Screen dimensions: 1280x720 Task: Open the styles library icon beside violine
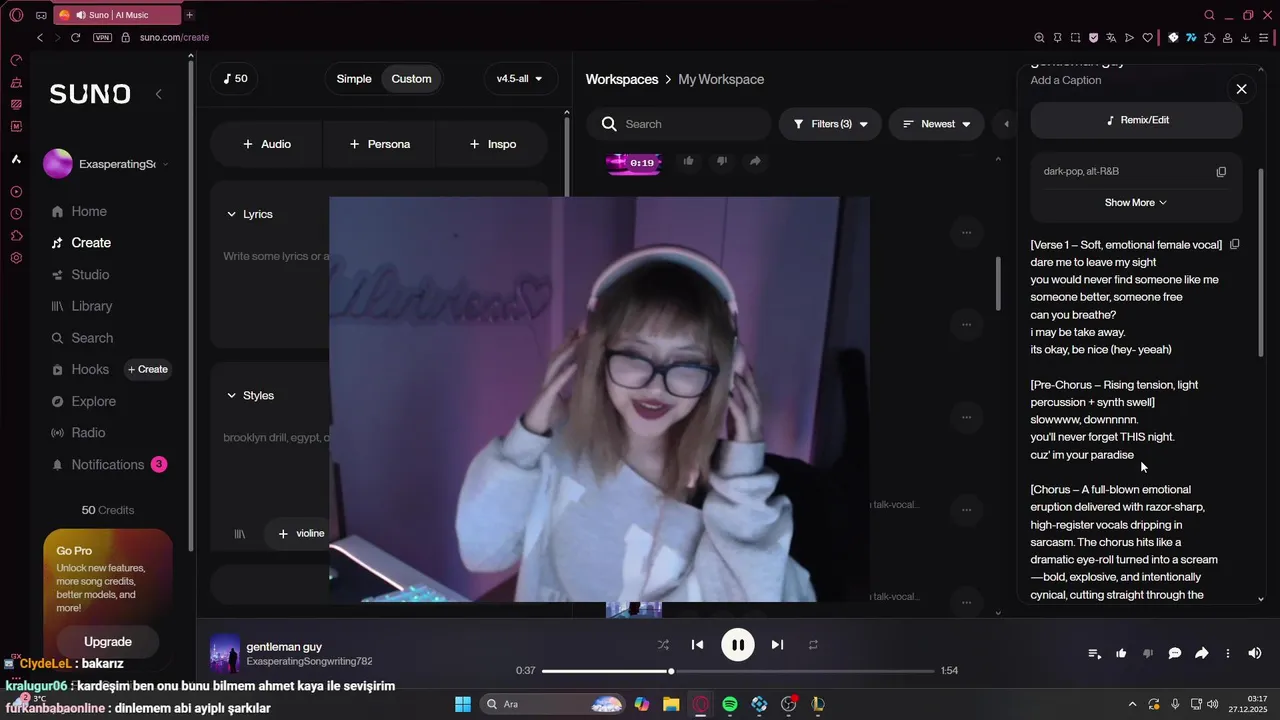coord(240,534)
